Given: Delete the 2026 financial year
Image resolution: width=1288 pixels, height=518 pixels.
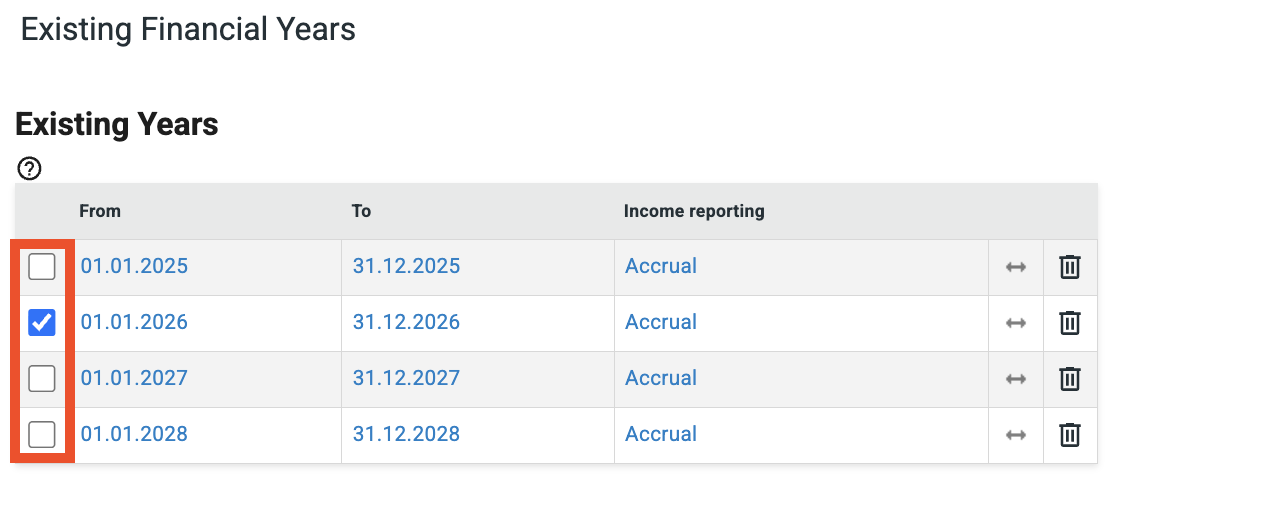Looking at the screenshot, I should pyautogui.click(x=1070, y=323).
